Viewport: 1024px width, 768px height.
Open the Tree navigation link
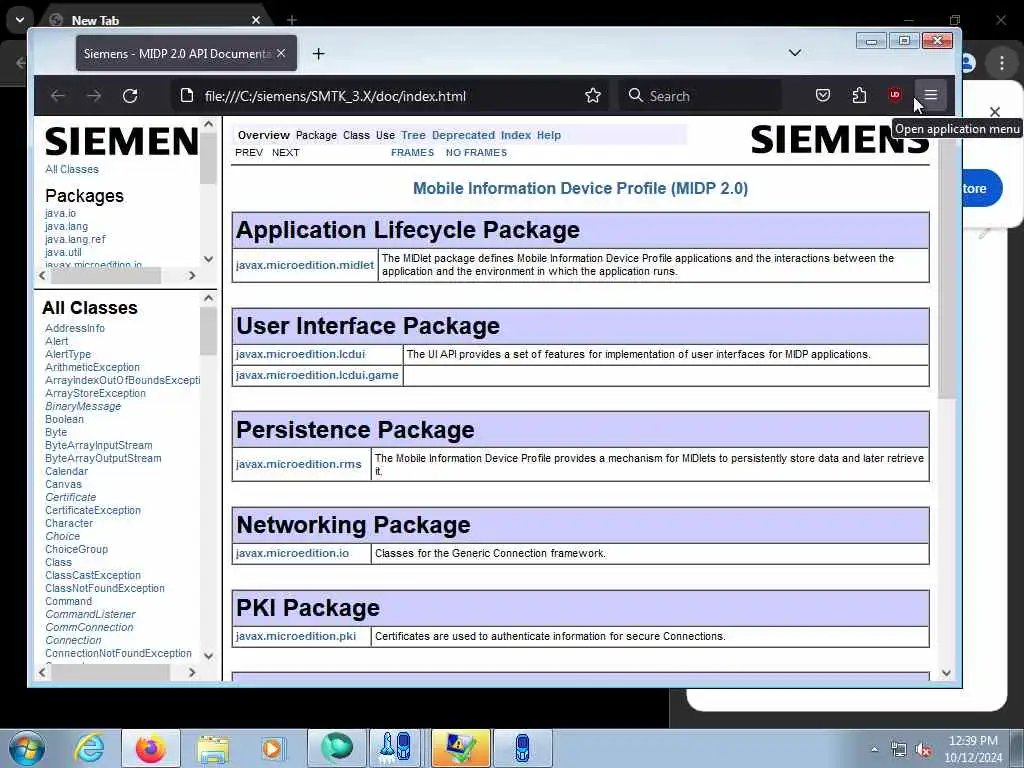point(413,135)
